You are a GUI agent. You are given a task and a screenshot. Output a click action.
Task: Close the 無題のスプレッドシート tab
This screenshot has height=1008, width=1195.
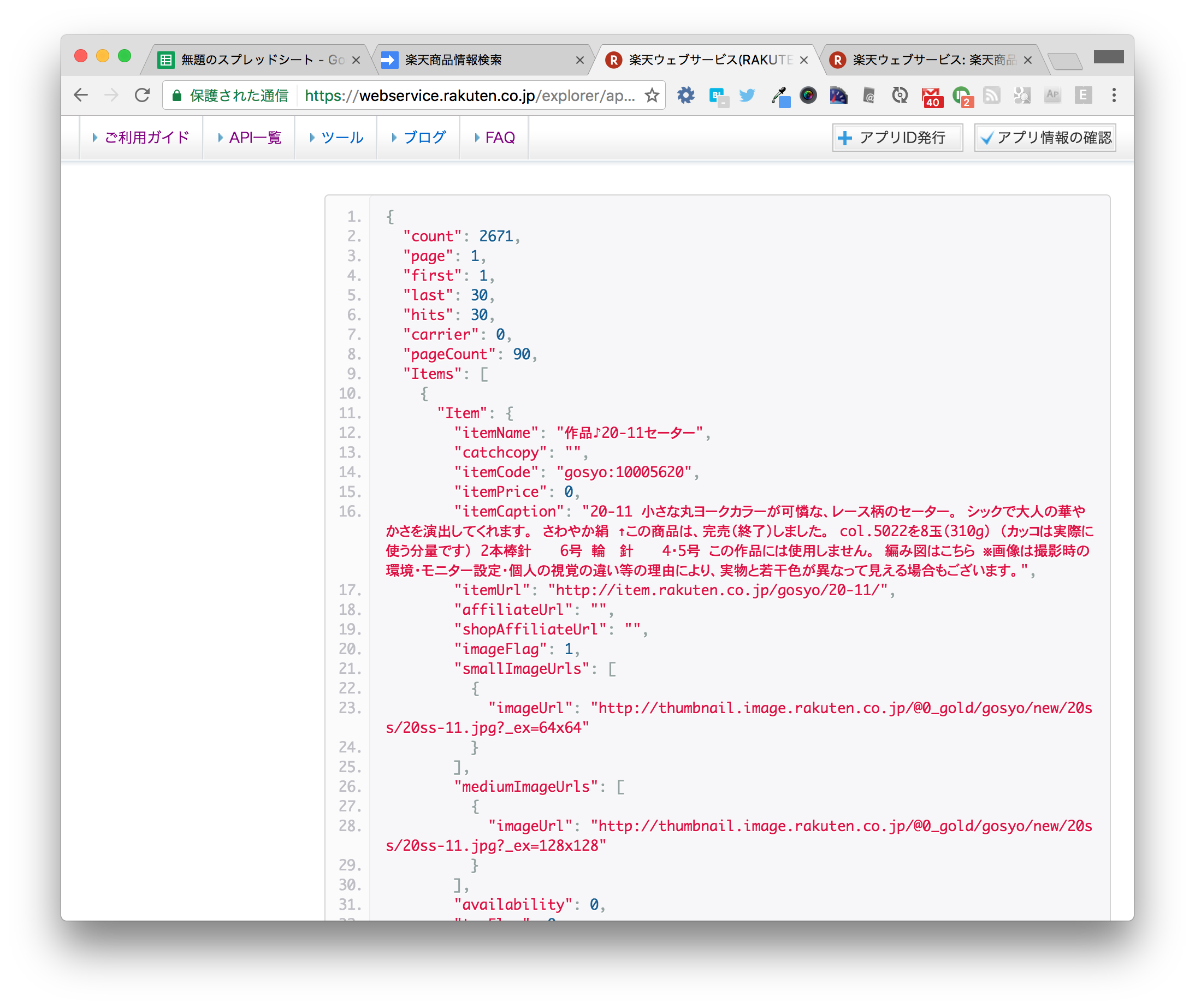[x=356, y=60]
